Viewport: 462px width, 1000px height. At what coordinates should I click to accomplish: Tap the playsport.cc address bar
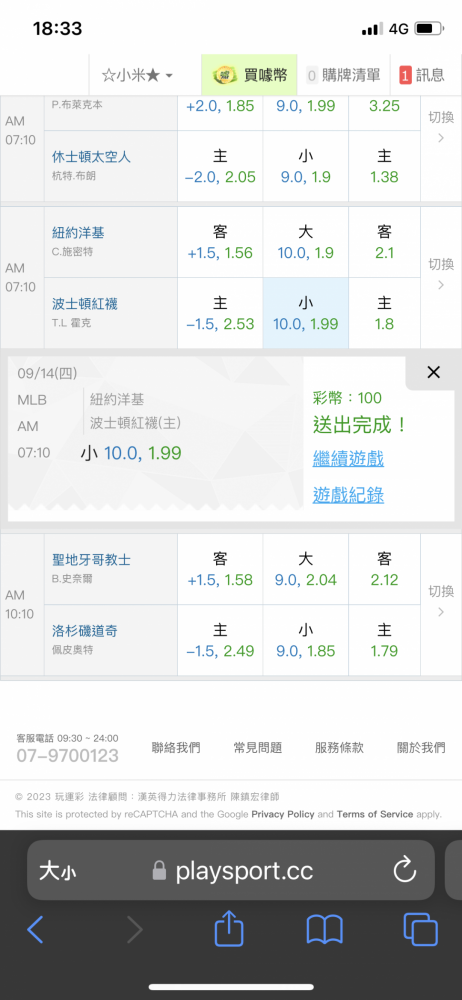click(x=231, y=870)
